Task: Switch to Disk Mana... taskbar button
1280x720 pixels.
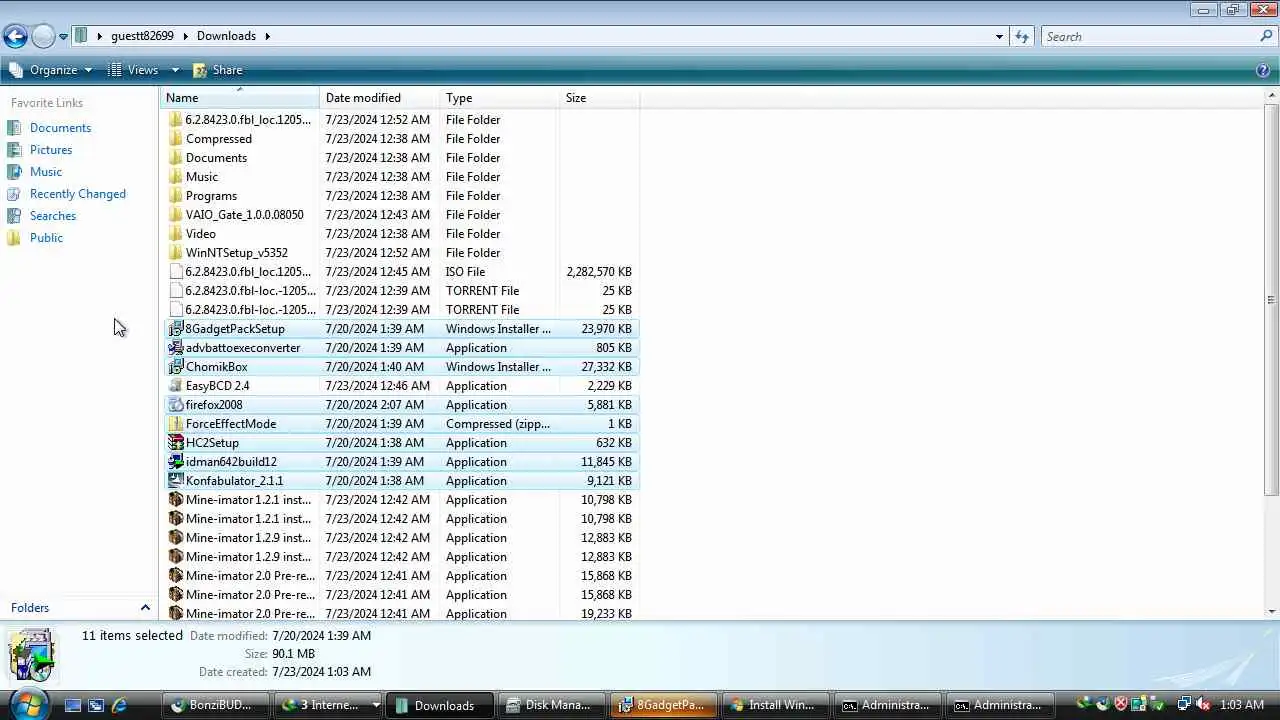Action: 552,705
